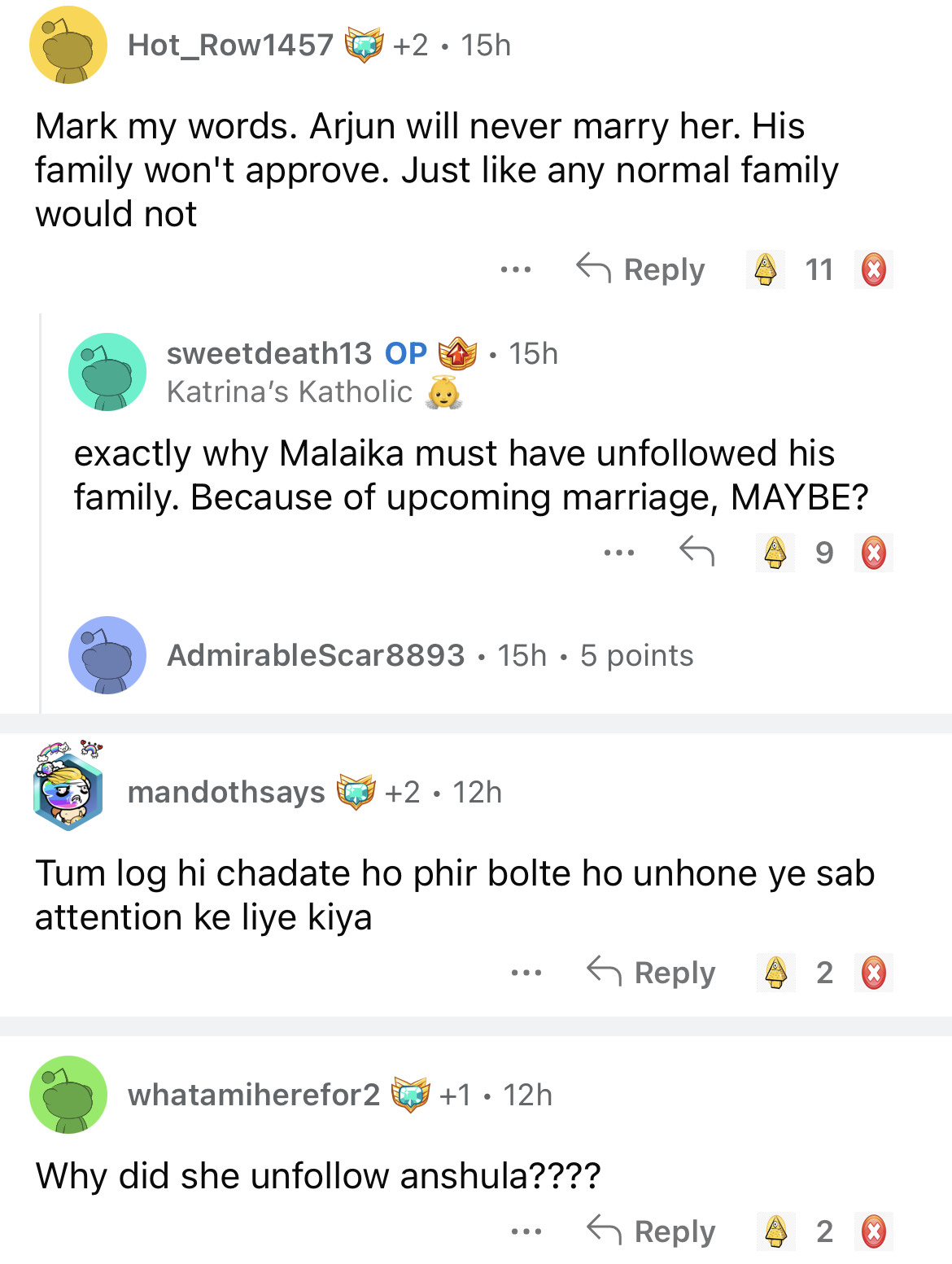The width and height of the screenshot is (952, 1264).
Task: Expand collapsed AdmirableScar8893 comment
Action: 430,655
